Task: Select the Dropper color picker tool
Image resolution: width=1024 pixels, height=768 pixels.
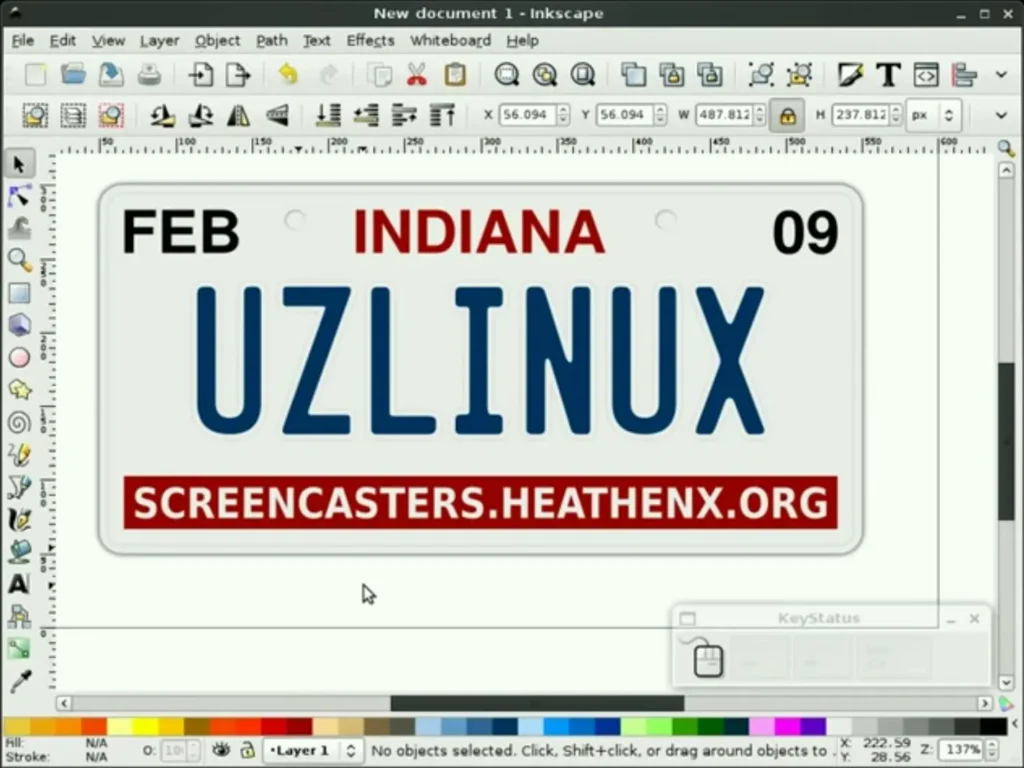Action: tap(19, 681)
